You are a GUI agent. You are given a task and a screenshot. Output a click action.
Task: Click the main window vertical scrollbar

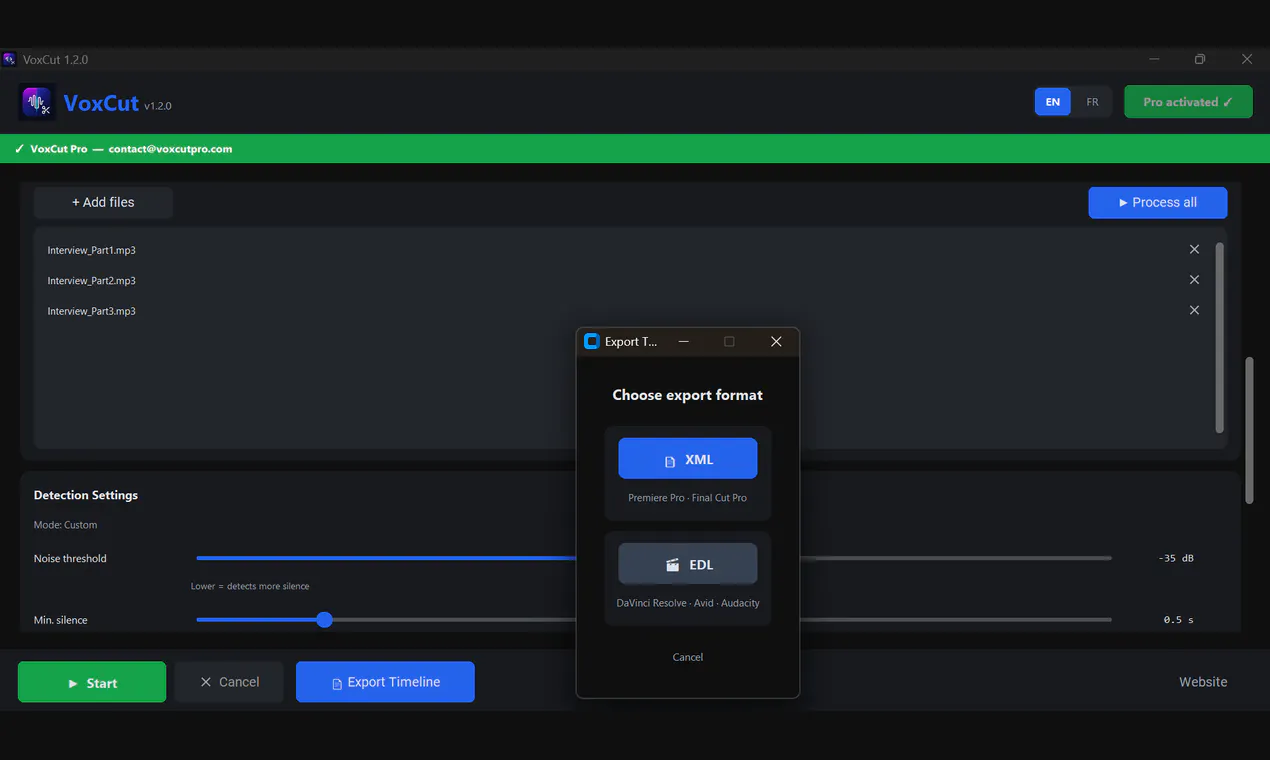[1249, 430]
